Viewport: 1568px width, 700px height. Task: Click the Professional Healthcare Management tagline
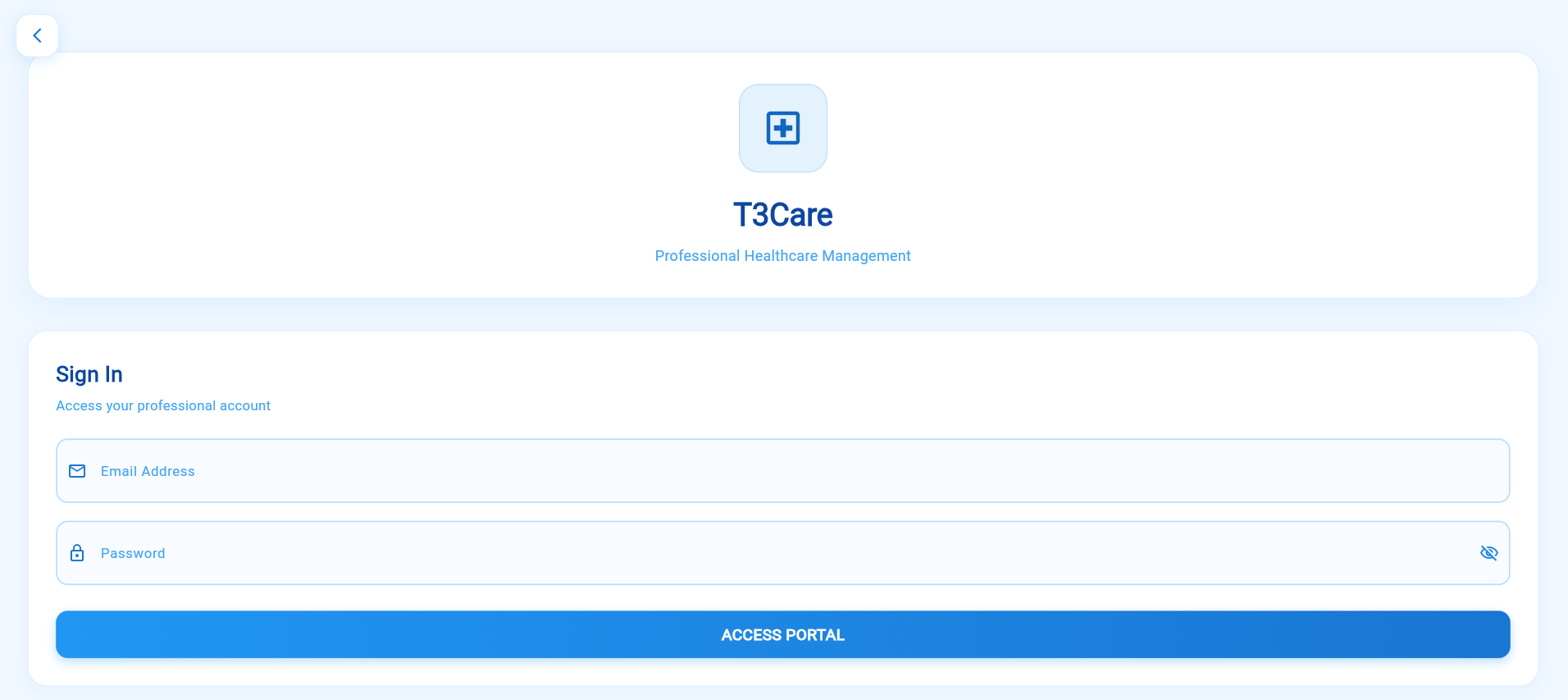coord(783,256)
